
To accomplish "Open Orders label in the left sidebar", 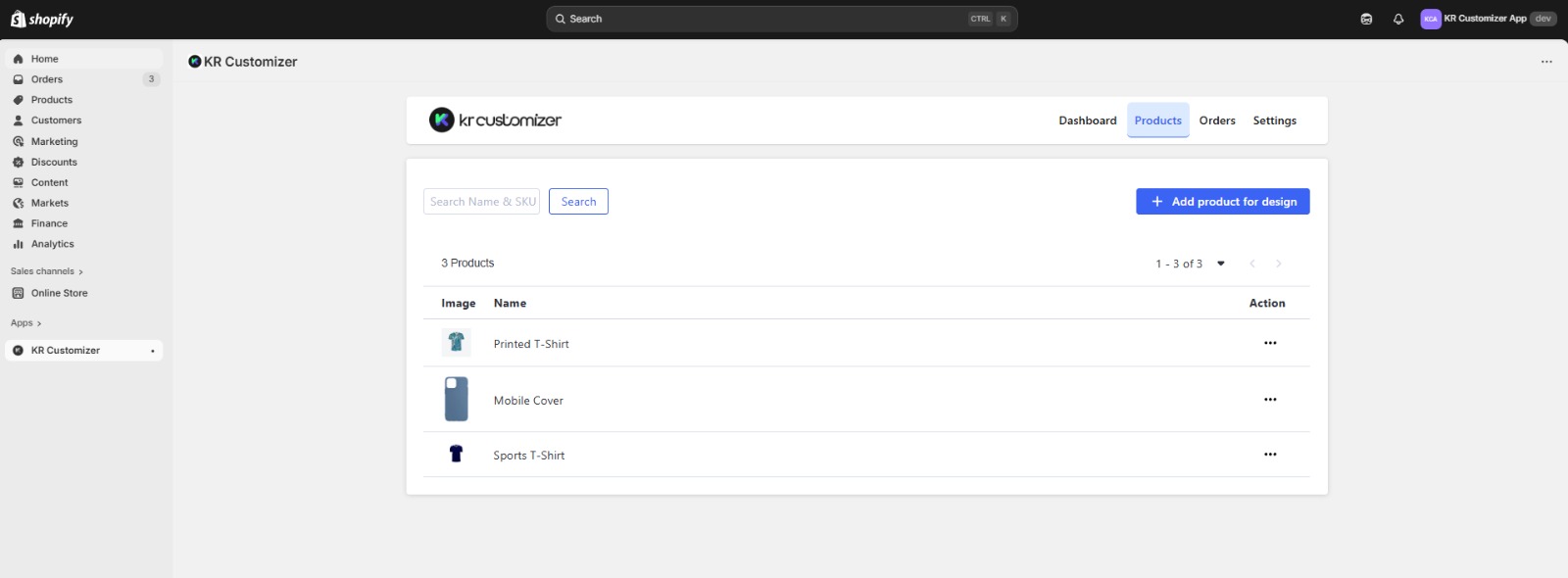I will coord(47,79).
